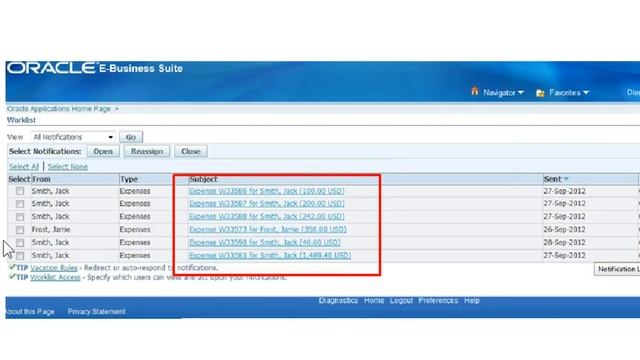
Task: Click the Logout footer link
Action: (401, 300)
